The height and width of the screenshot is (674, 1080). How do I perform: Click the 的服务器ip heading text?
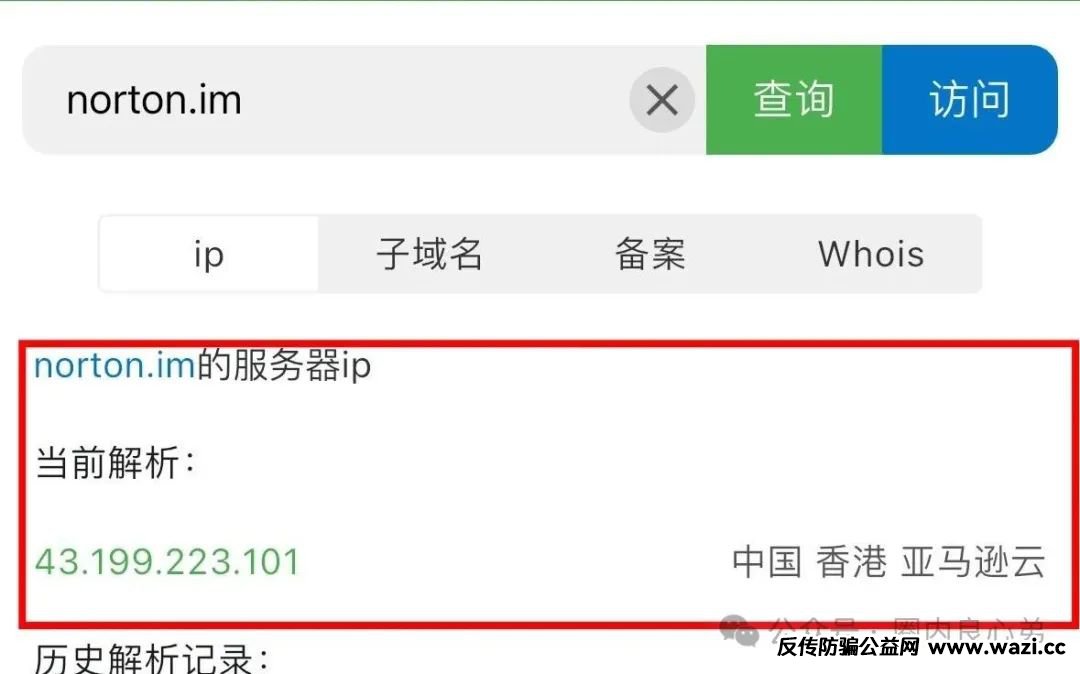(x=284, y=365)
